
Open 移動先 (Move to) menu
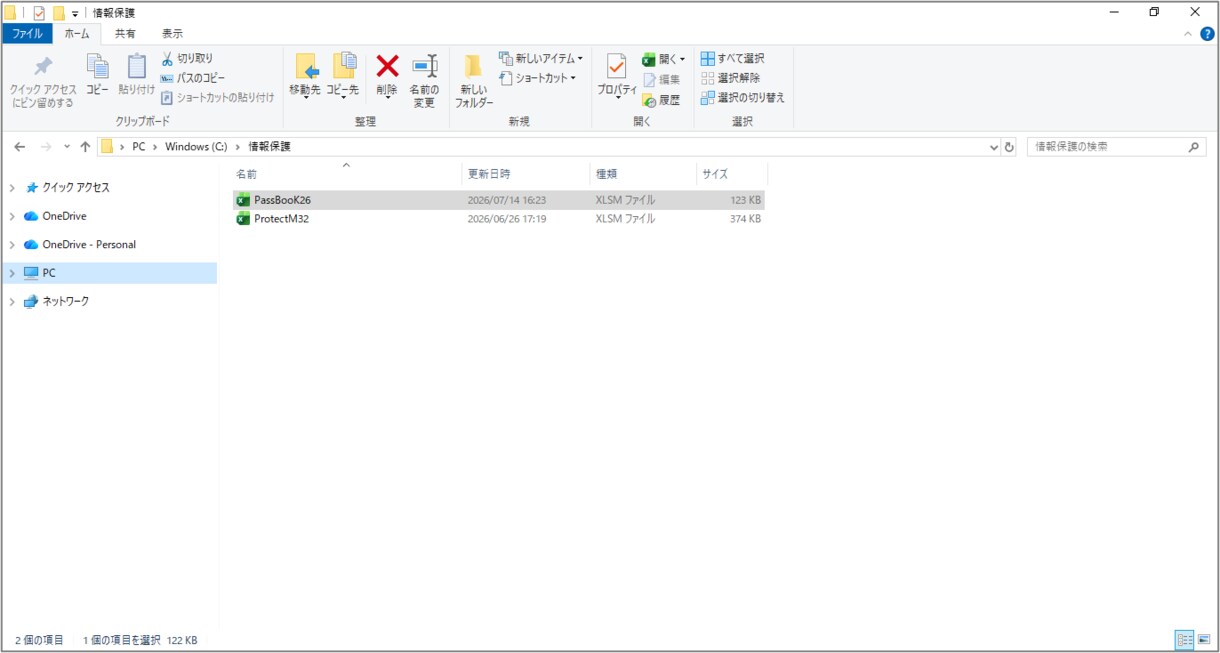(x=305, y=77)
